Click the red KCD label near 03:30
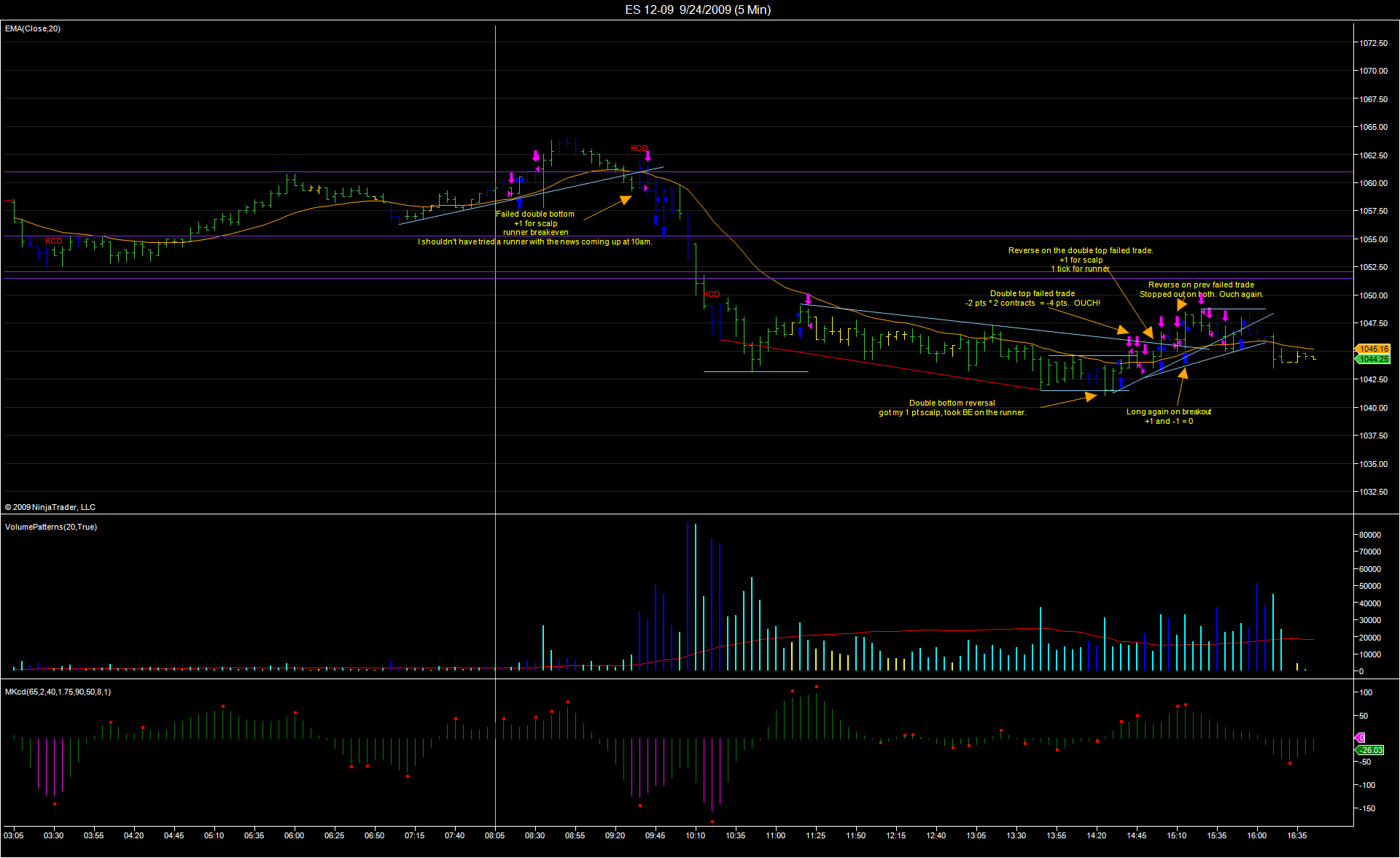This screenshot has height=858, width=1400. coord(54,241)
